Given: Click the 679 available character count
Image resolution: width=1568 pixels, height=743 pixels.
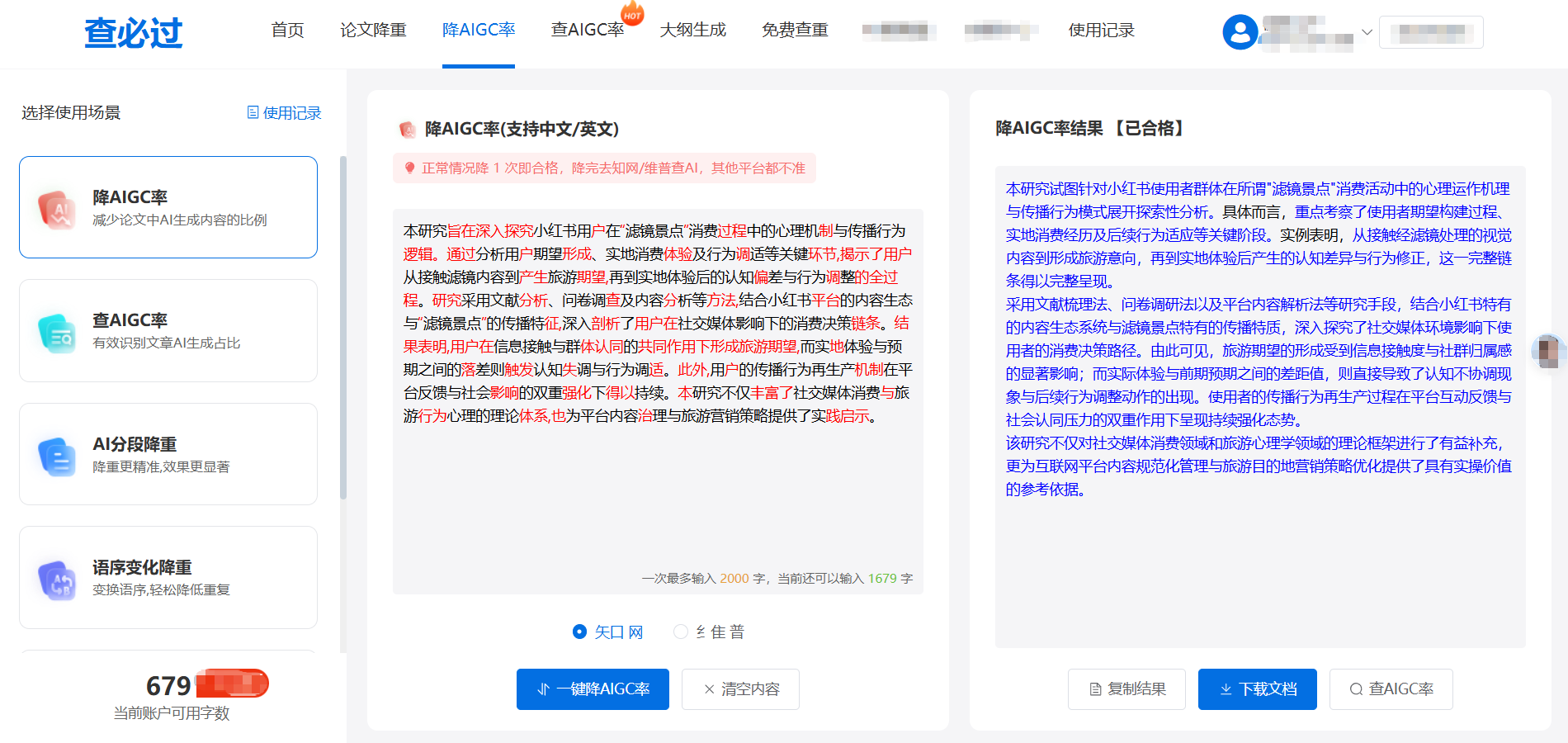Looking at the screenshot, I should [x=168, y=686].
